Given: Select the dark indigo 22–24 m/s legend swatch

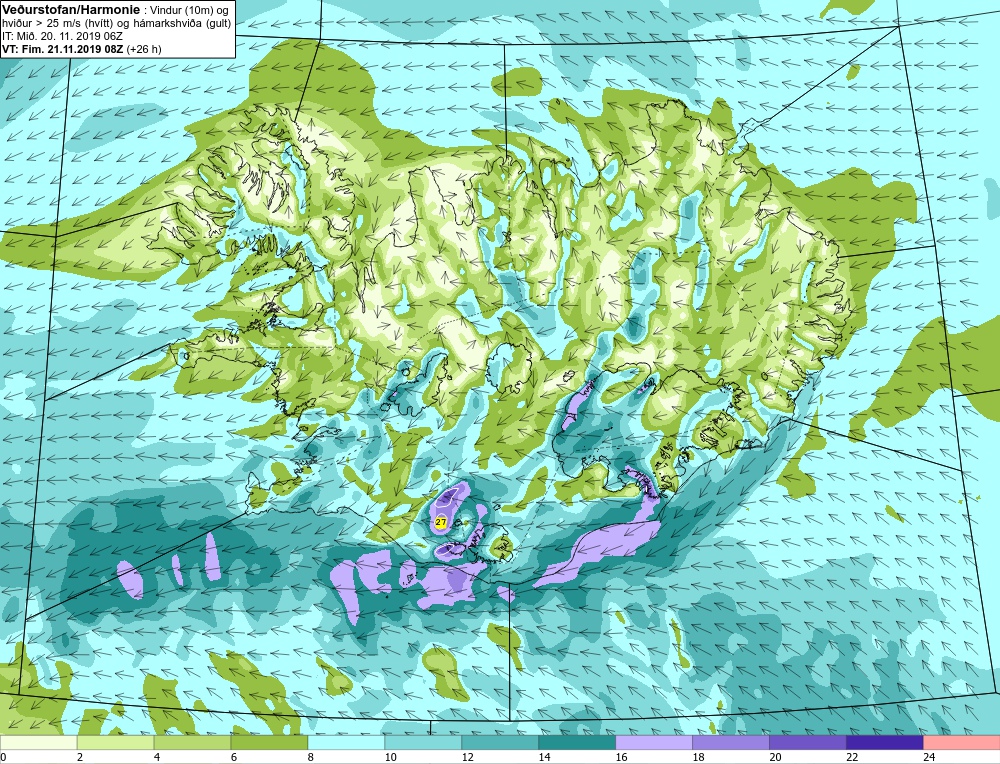Looking at the screenshot, I should [885, 743].
